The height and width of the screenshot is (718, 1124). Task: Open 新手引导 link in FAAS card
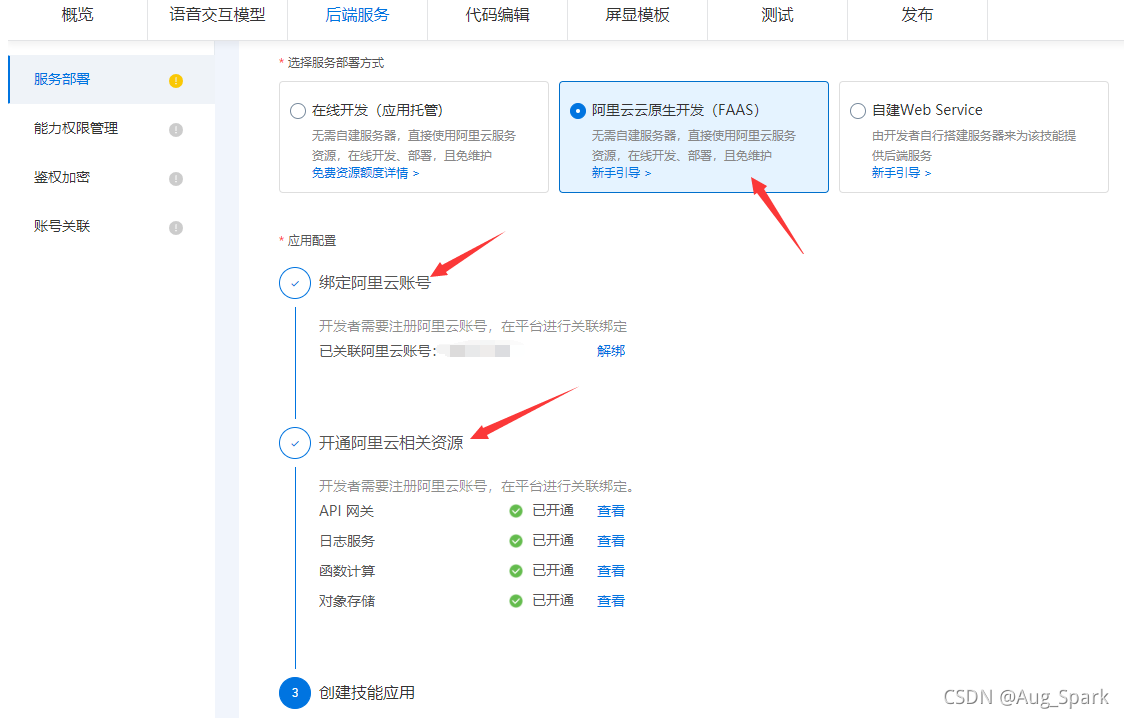coord(621,173)
